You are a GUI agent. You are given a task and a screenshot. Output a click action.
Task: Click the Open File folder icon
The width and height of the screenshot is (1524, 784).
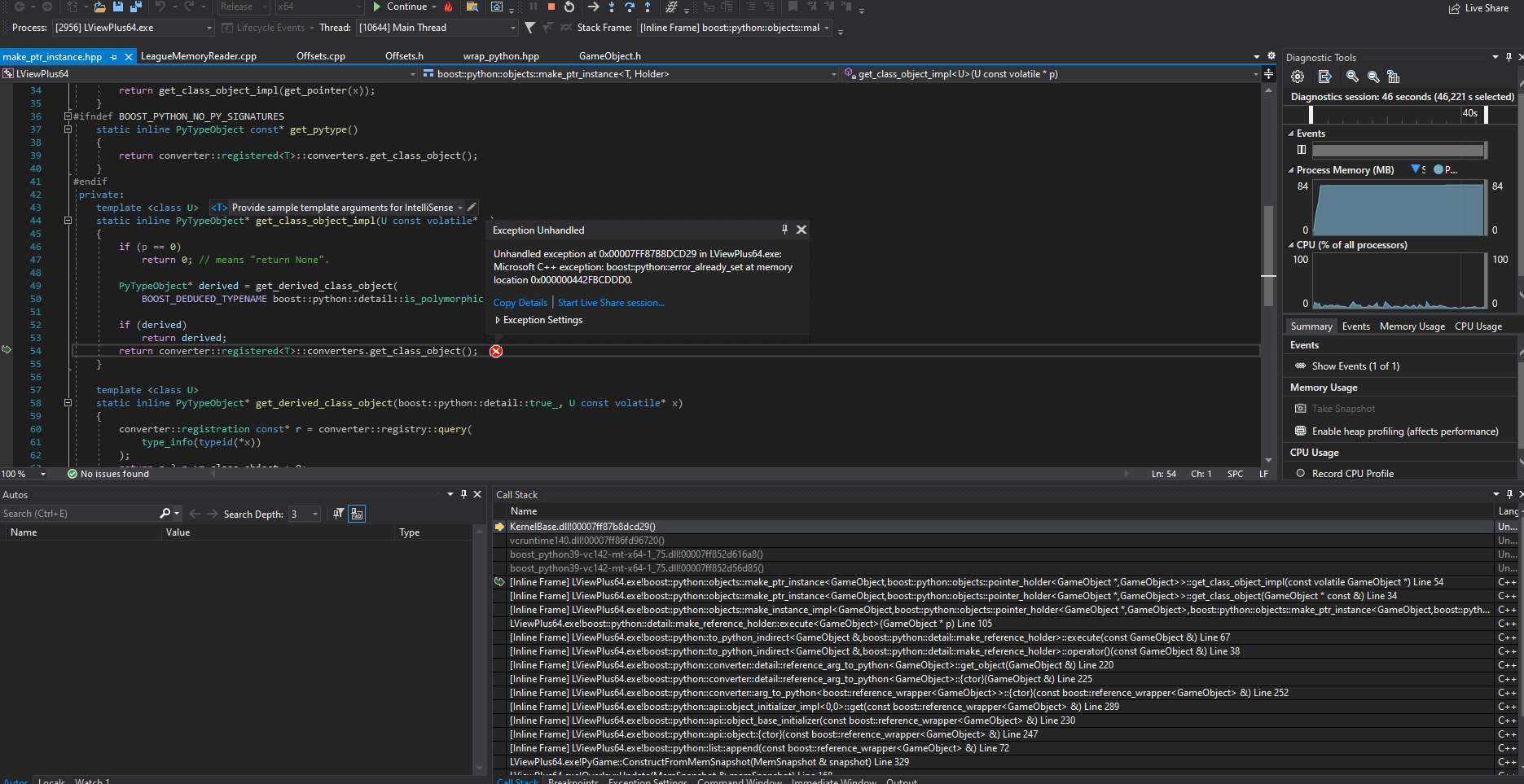[99, 7]
